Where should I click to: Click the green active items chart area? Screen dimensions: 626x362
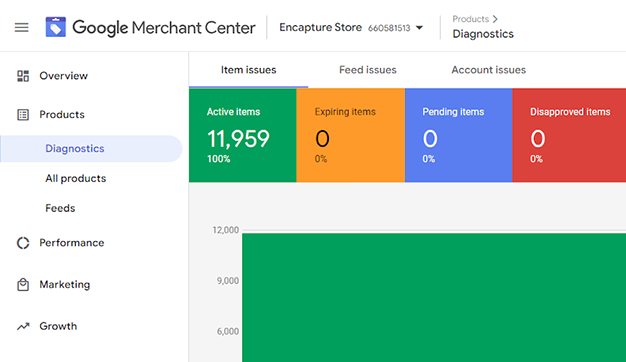pos(434,297)
